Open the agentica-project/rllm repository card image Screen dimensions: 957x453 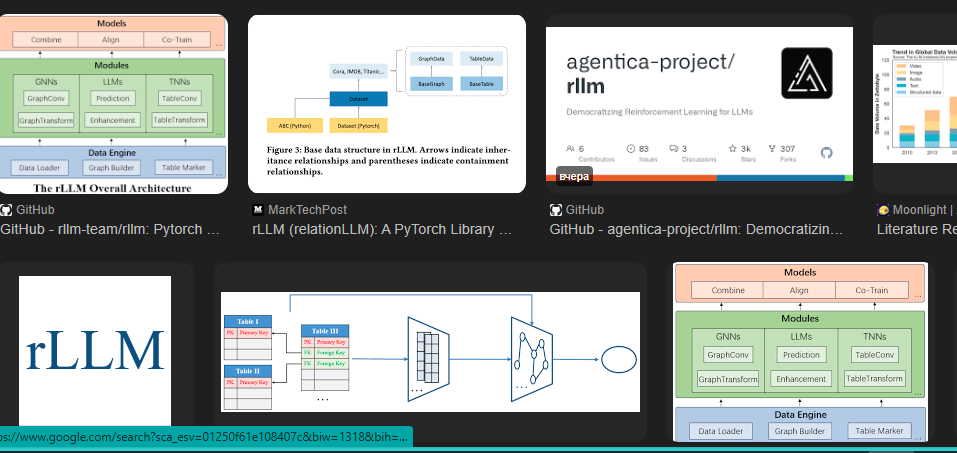(x=699, y=104)
